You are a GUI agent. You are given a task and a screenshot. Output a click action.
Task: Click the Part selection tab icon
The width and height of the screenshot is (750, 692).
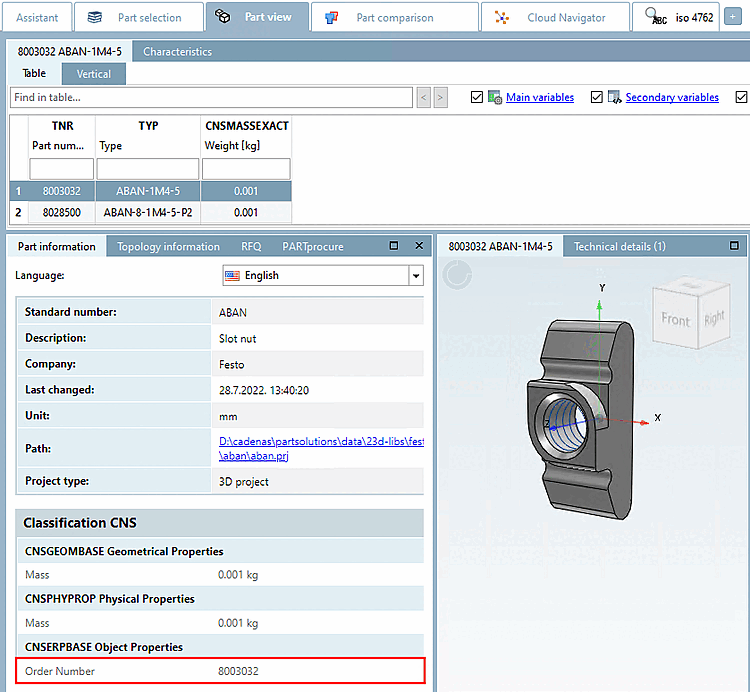[x=95, y=17]
